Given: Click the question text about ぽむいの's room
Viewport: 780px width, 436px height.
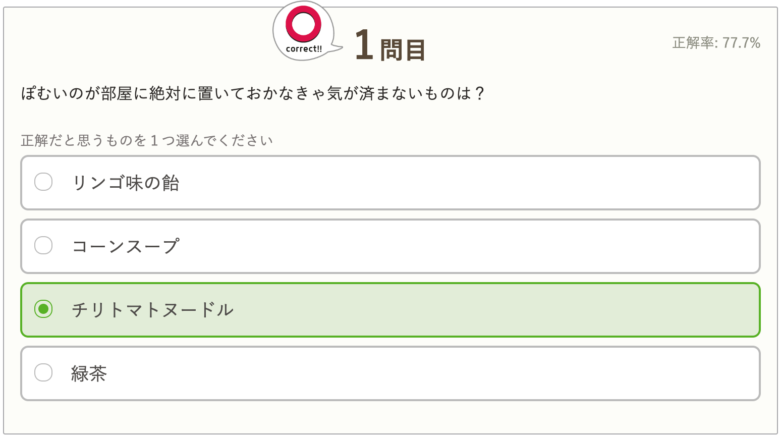Looking at the screenshot, I should tap(253, 93).
